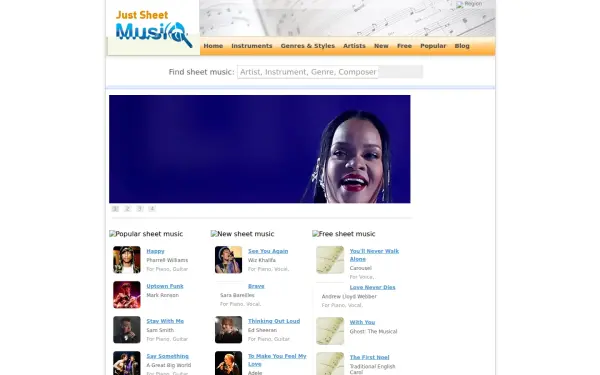Open the Uptown Funk link
Image resolution: width=600 pixels, height=375 pixels.
coord(165,286)
